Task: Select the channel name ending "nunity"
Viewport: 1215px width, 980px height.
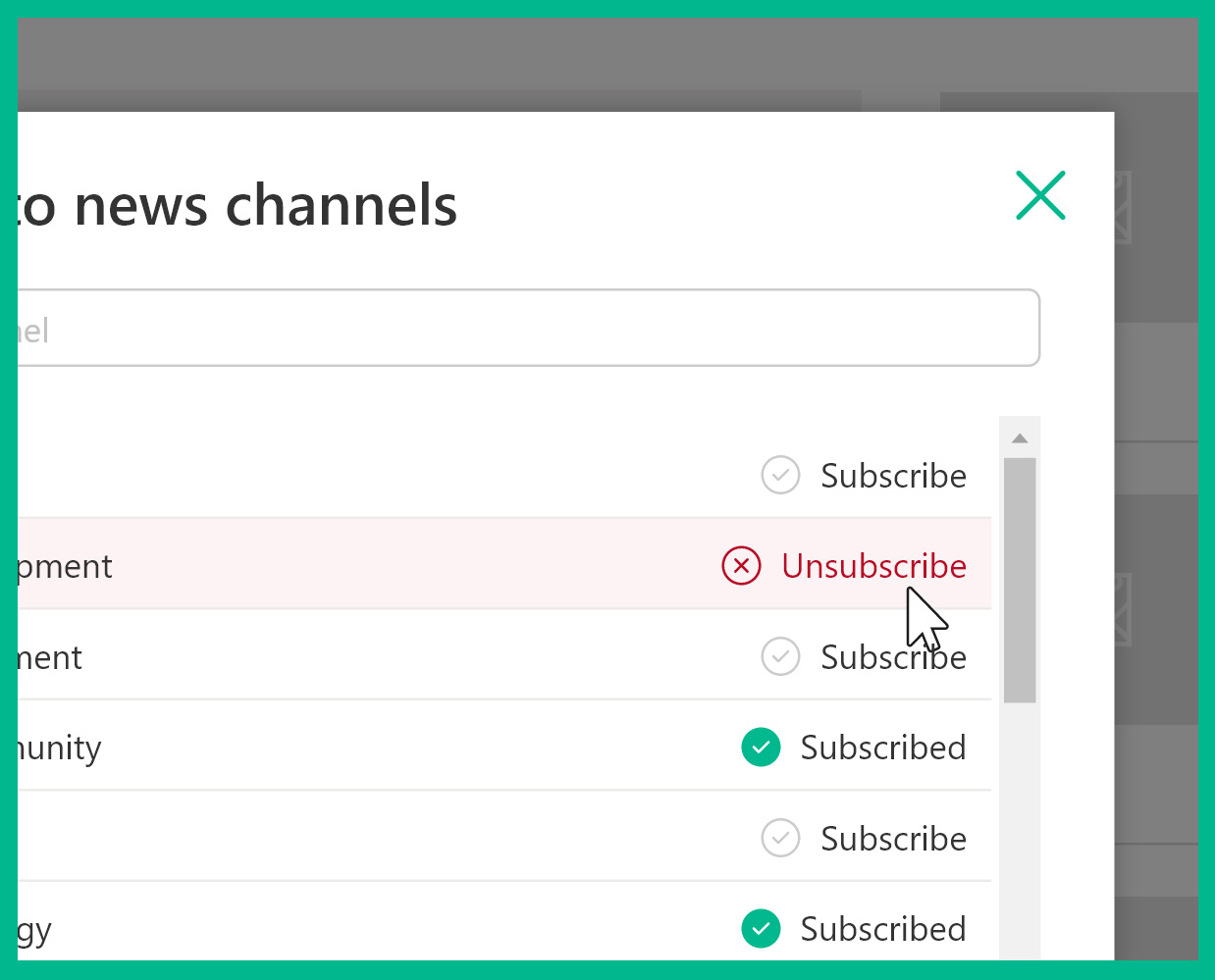Action: pyautogui.click(x=59, y=748)
